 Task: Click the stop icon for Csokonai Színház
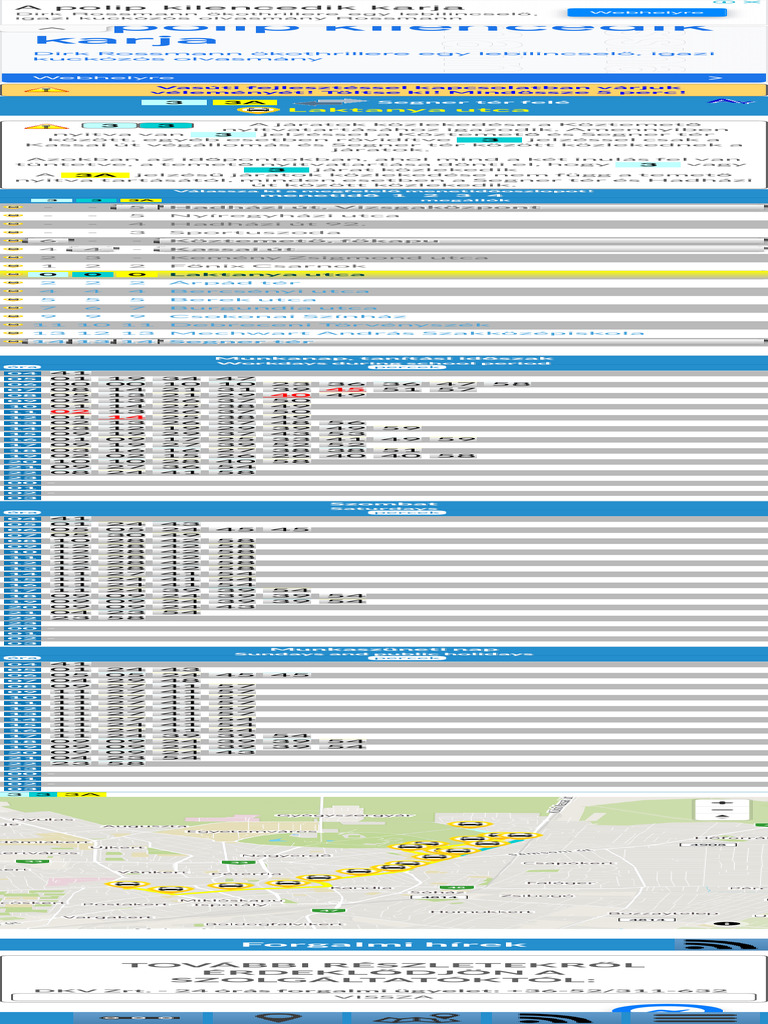pos(14,317)
